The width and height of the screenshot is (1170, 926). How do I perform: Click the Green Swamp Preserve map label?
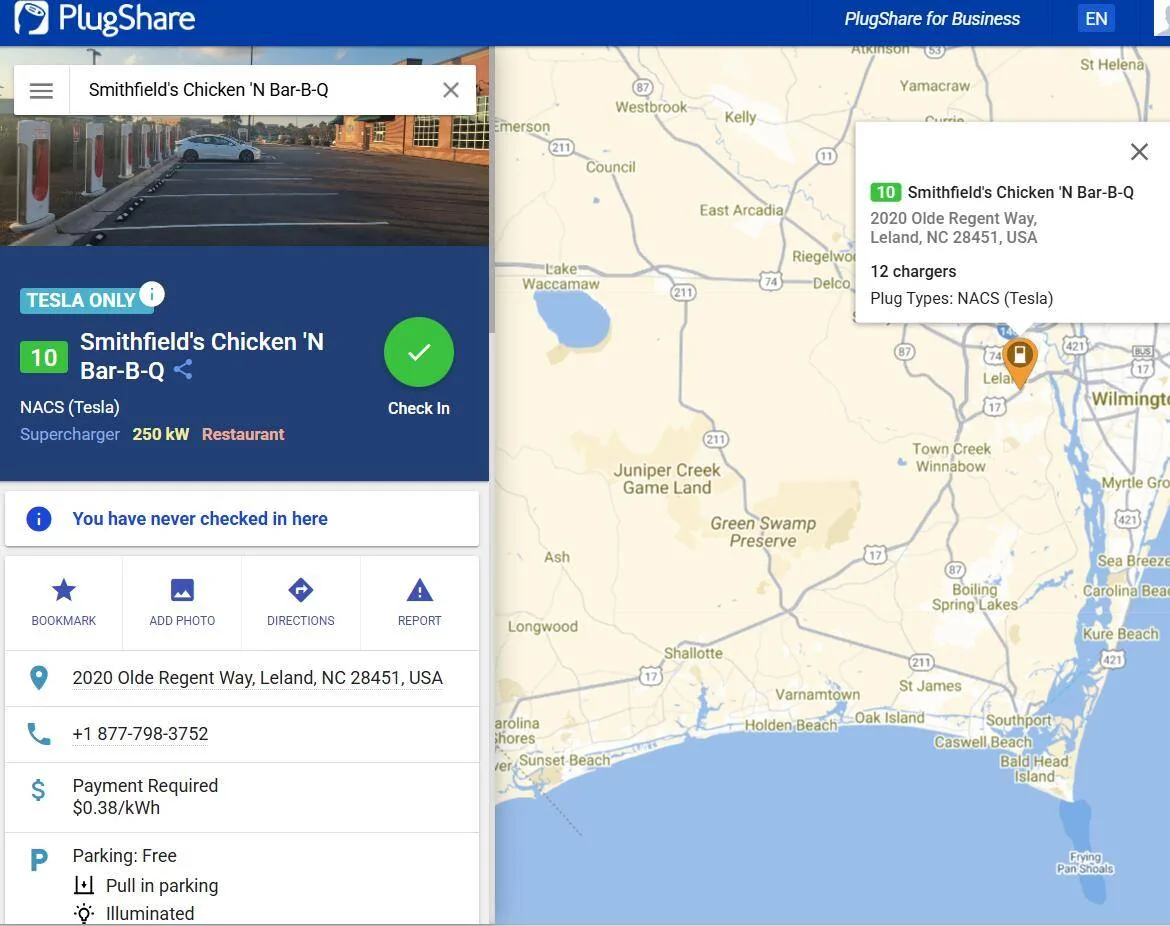pyautogui.click(x=763, y=532)
